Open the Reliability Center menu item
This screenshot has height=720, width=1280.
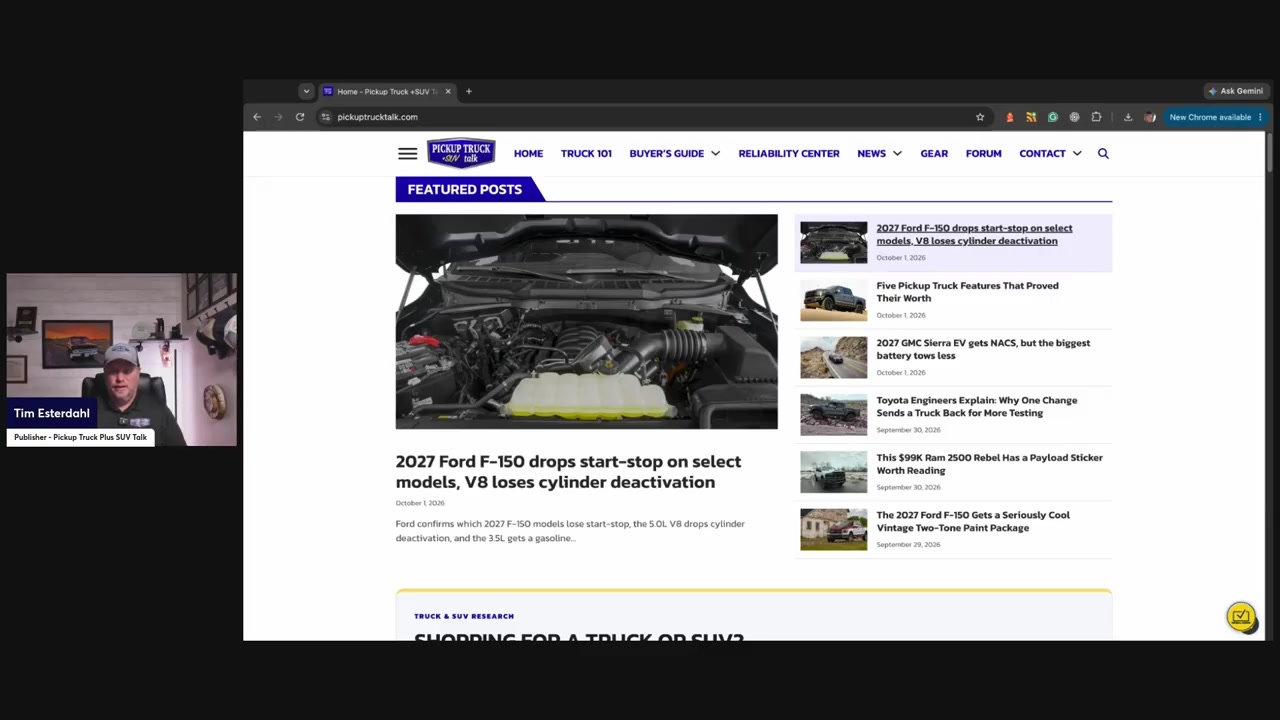click(789, 154)
